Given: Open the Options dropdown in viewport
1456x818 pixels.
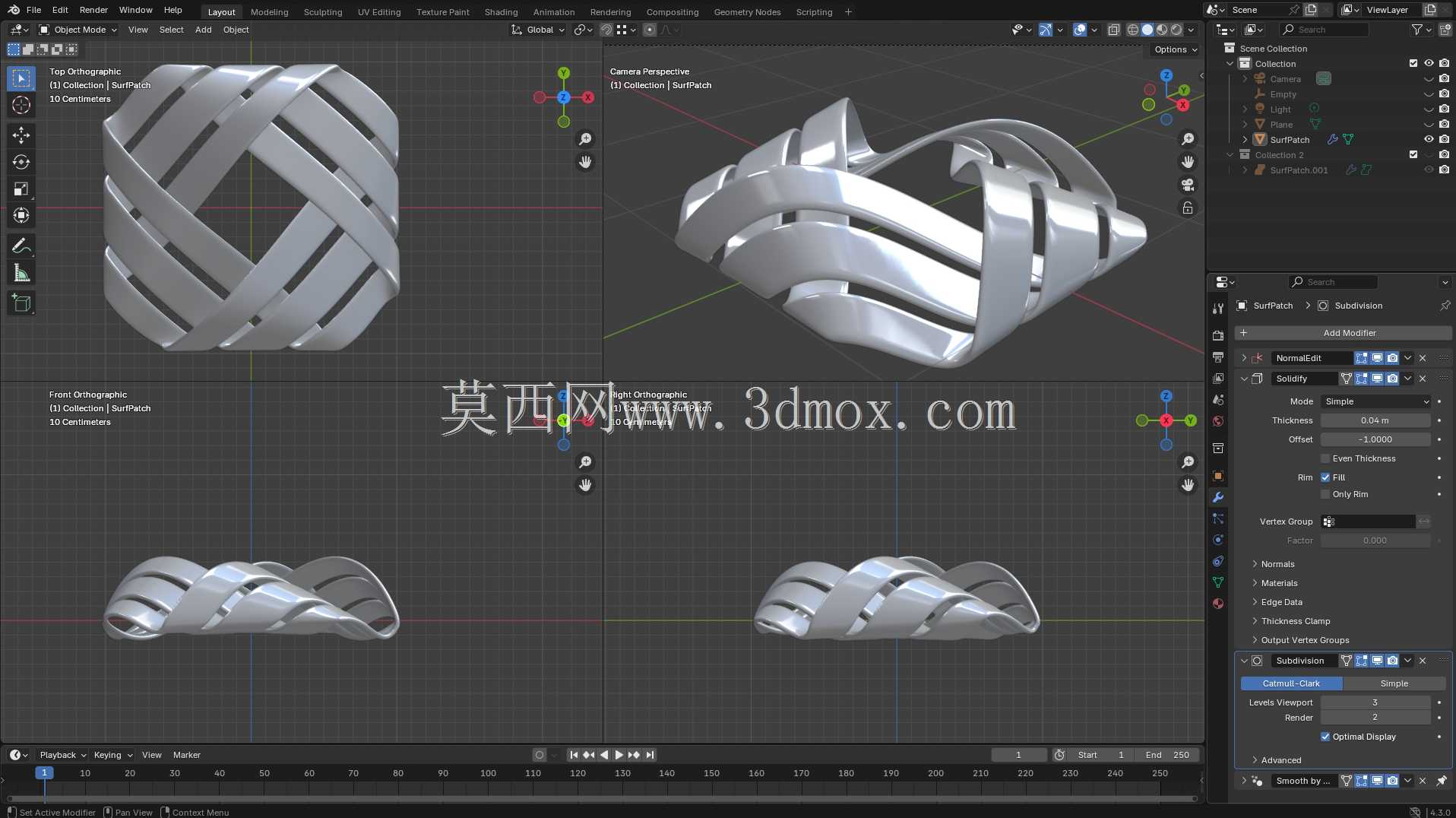Looking at the screenshot, I should click(1175, 49).
